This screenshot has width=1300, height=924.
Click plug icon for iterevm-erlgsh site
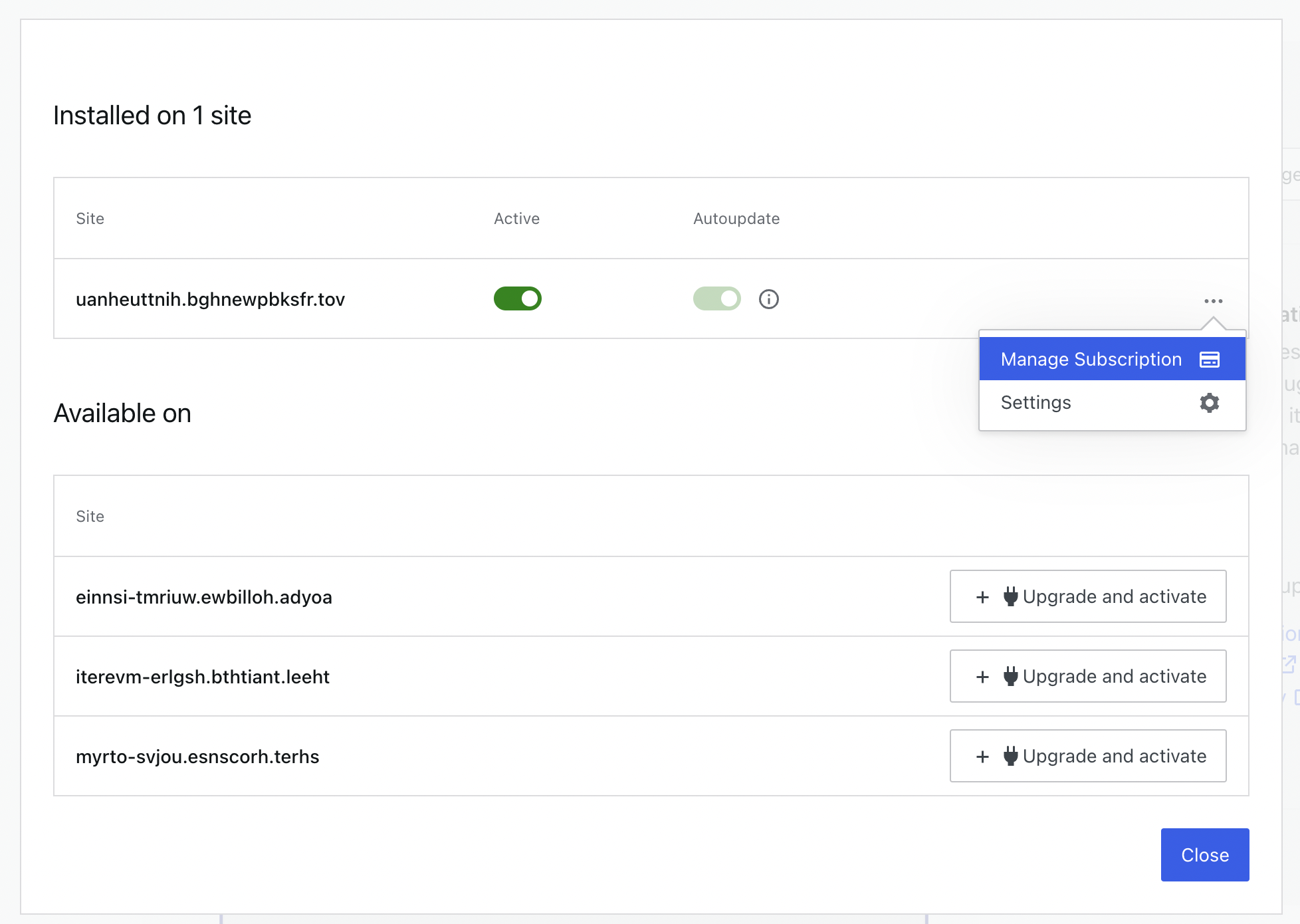pyautogui.click(x=1010, y=676)
